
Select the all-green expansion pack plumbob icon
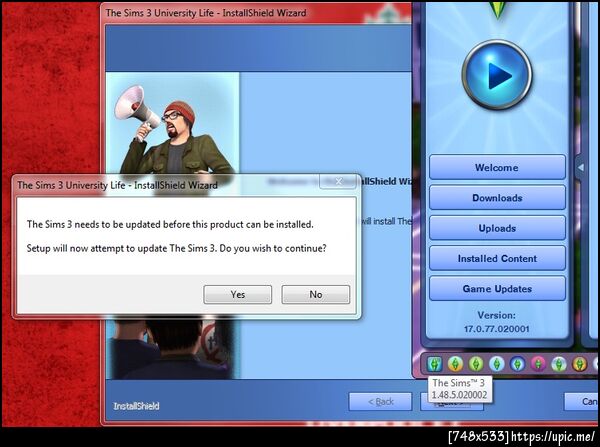(476, 364)
